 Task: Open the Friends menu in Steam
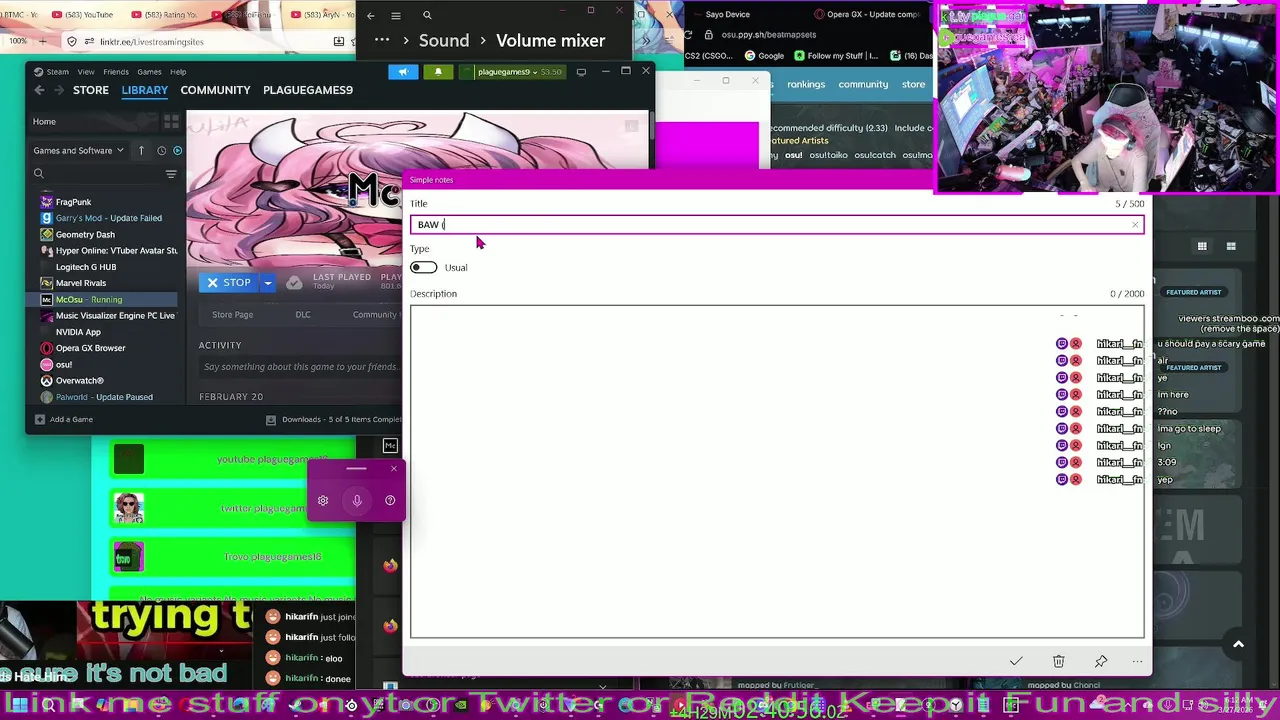point(115,72)
